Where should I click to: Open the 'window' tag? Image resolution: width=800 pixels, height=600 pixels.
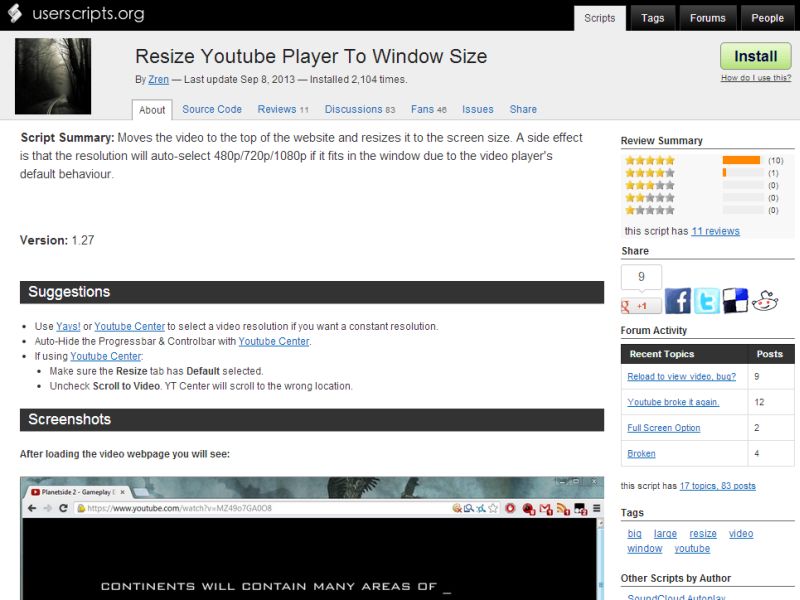[x=644, y=549]
